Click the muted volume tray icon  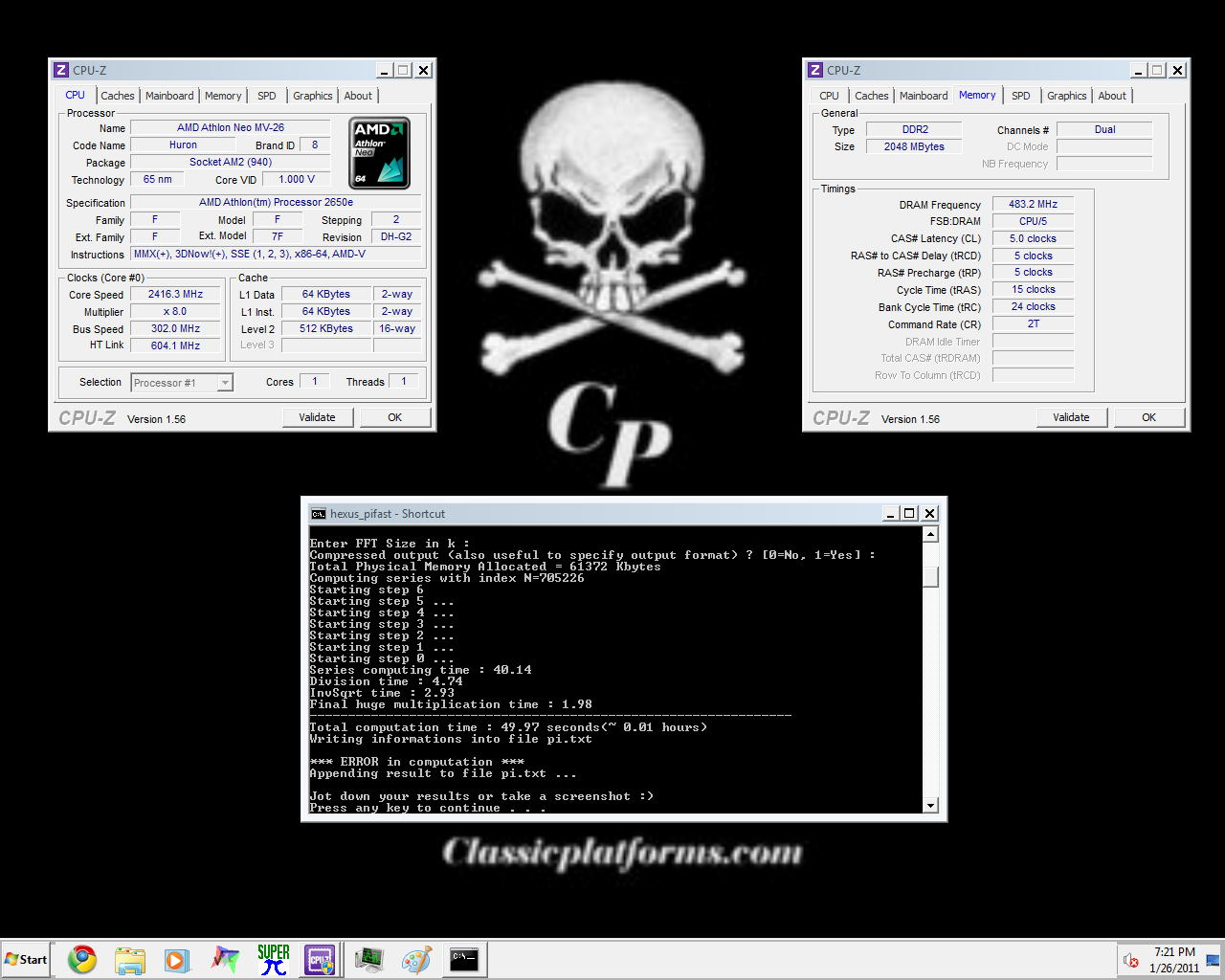[1130, 960]
